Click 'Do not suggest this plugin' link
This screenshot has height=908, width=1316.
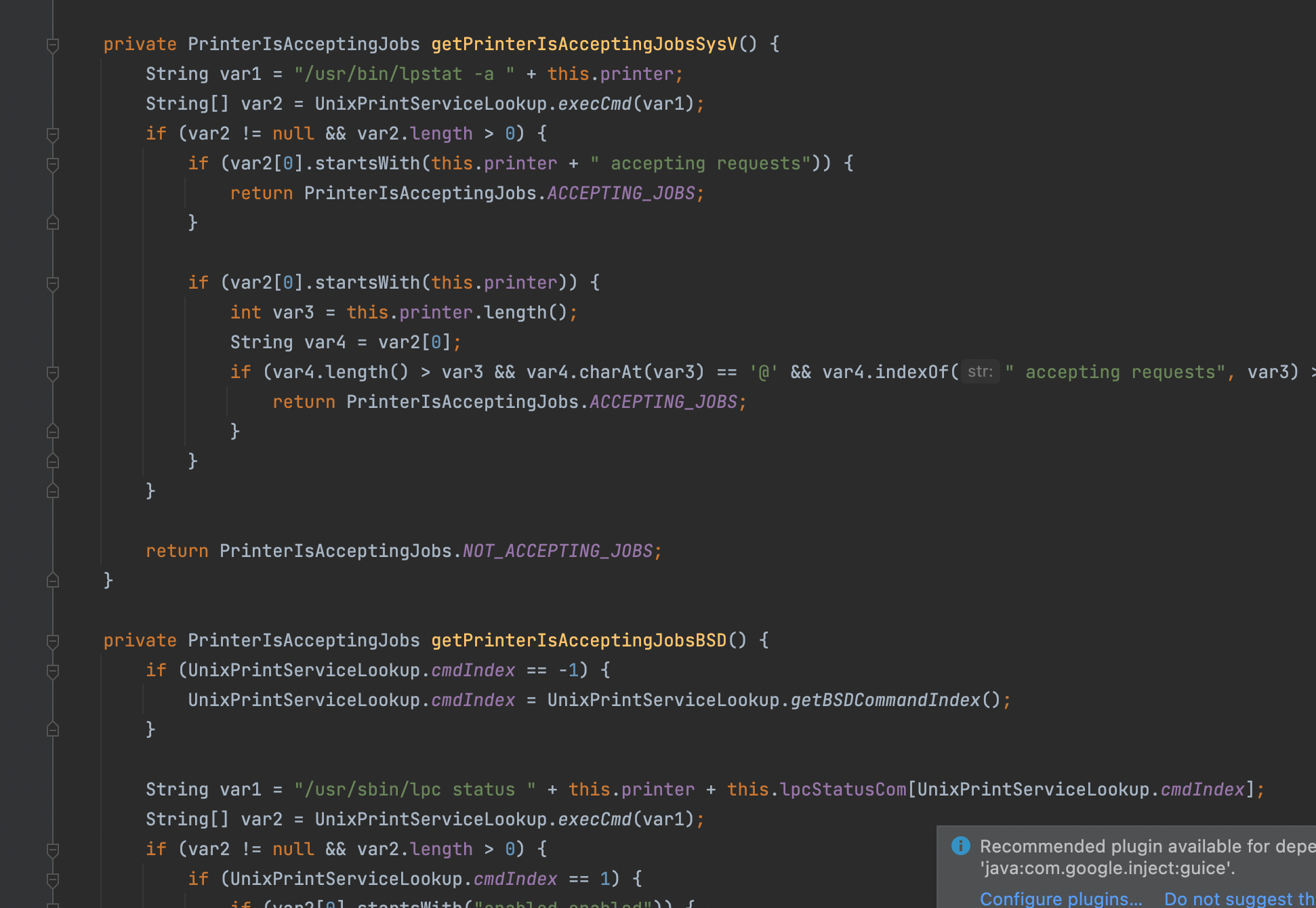[x=1239, y=899]
